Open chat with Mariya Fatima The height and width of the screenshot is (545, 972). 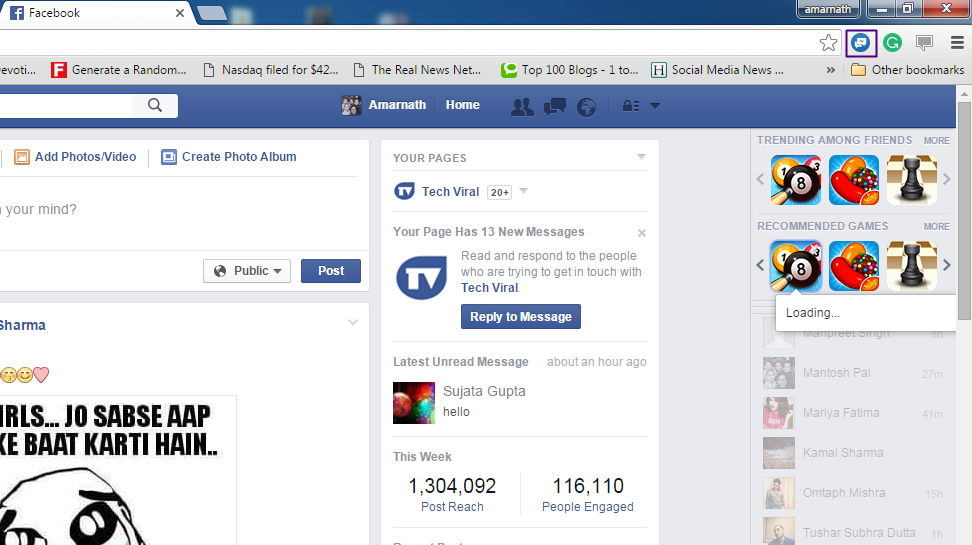click(854, 413)
